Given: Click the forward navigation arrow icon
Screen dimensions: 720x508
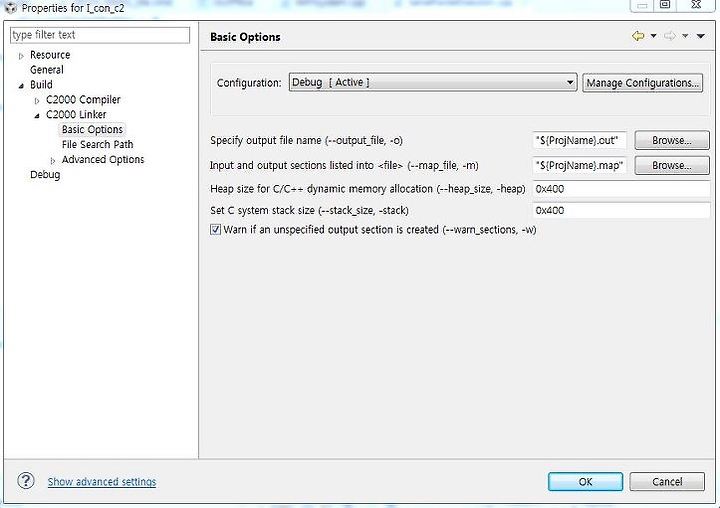Looking at the screenshot, I should (x=670, y=36).
